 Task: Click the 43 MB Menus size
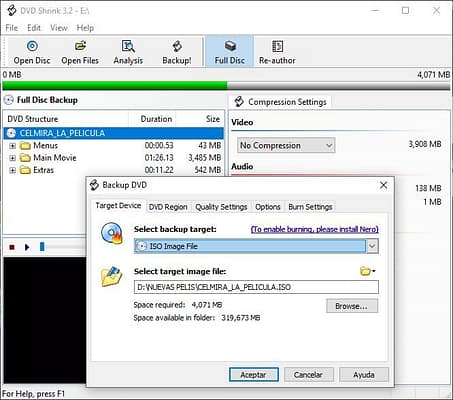coord(210,146)
